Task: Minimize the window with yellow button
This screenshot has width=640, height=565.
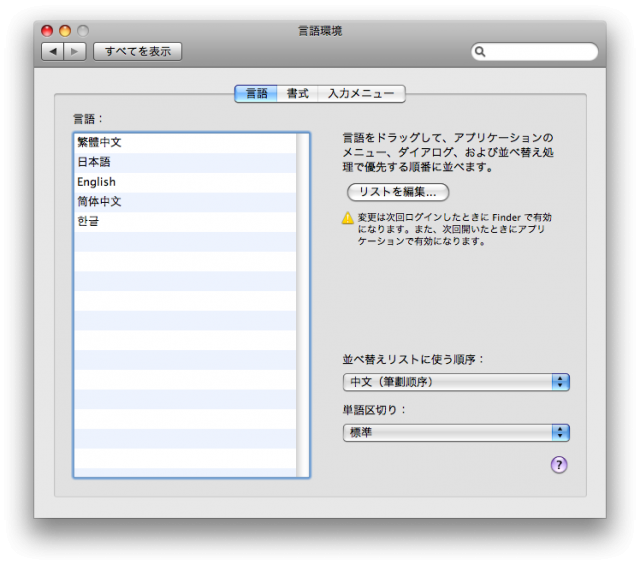Action: (x=65, y=31)
